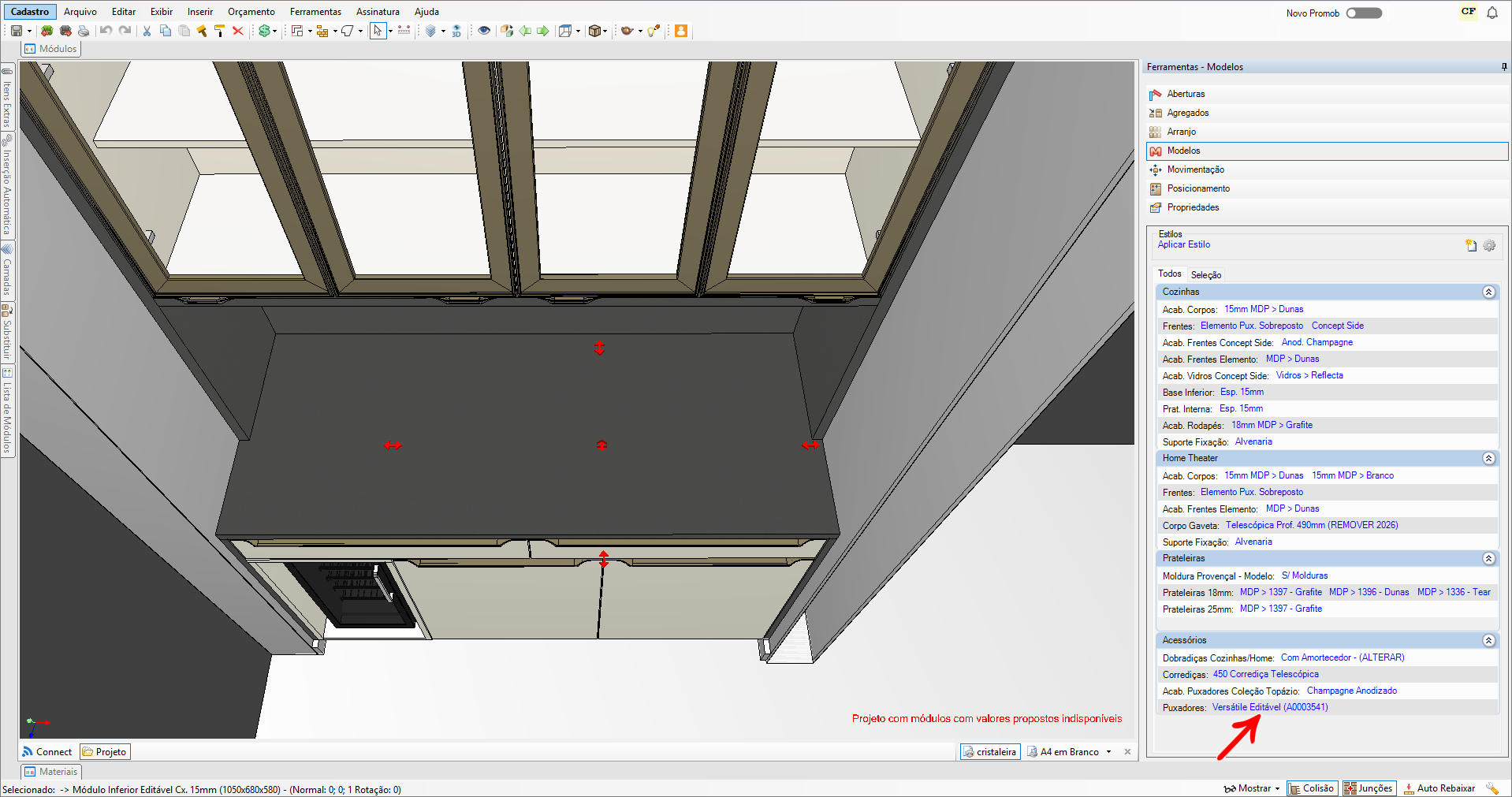This screenshot has width=1512, height=797.
Task: Click the 3D view icon in toolbar
Action: [x=456, y=31]
